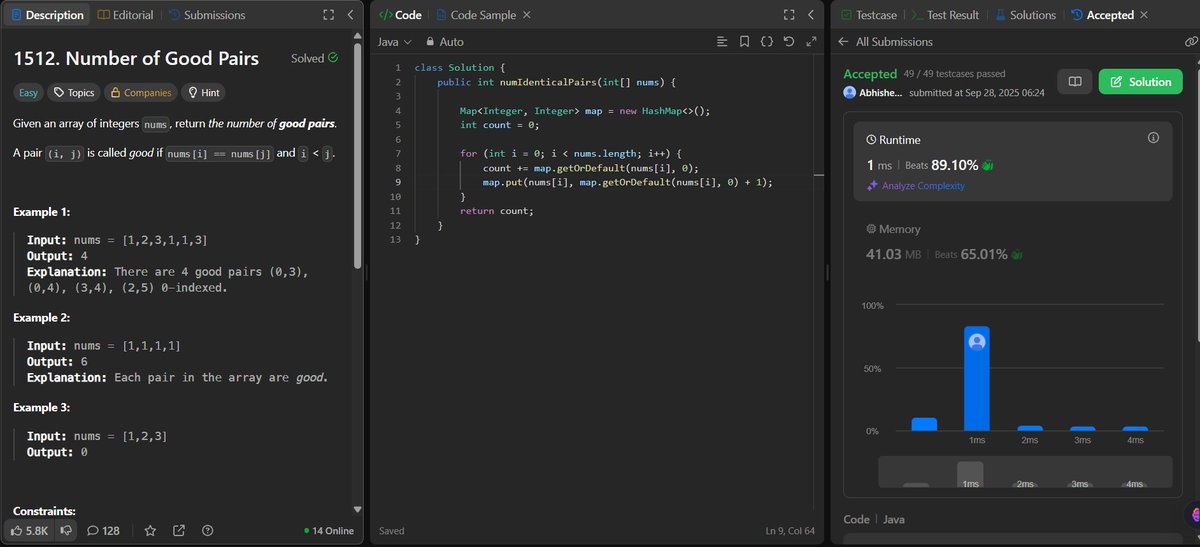The image size is (1200, 547).
Task: Click the '1512. Number of Good Pairs' title
Action: 137,58
